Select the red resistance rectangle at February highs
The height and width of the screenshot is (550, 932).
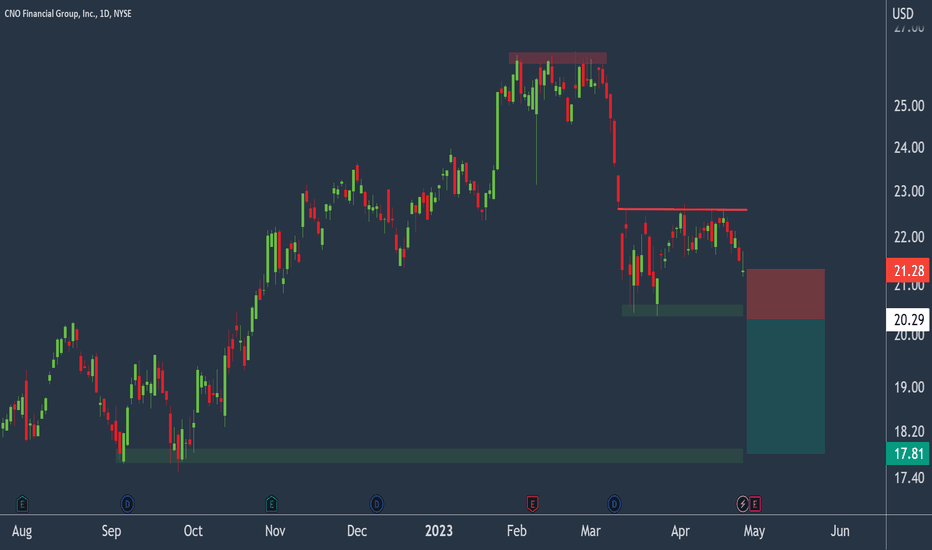click(558, 58)
